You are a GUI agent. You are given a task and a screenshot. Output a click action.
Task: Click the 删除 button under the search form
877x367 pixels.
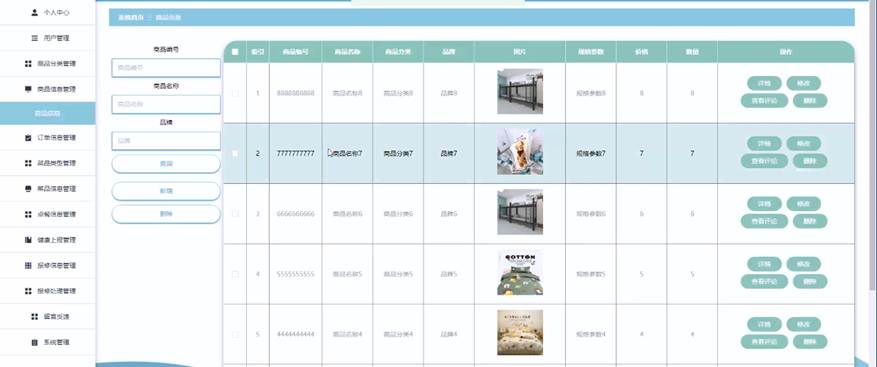point(166,214)
